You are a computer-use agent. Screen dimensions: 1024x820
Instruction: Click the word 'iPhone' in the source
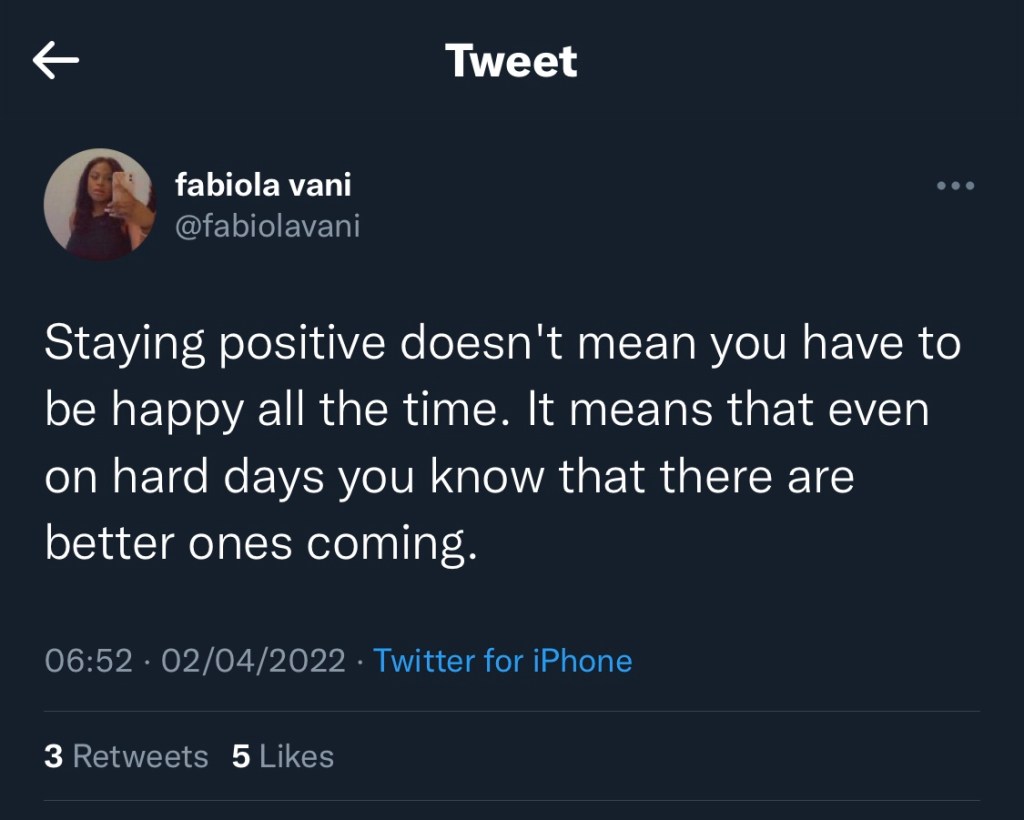(x=585, y=661)
